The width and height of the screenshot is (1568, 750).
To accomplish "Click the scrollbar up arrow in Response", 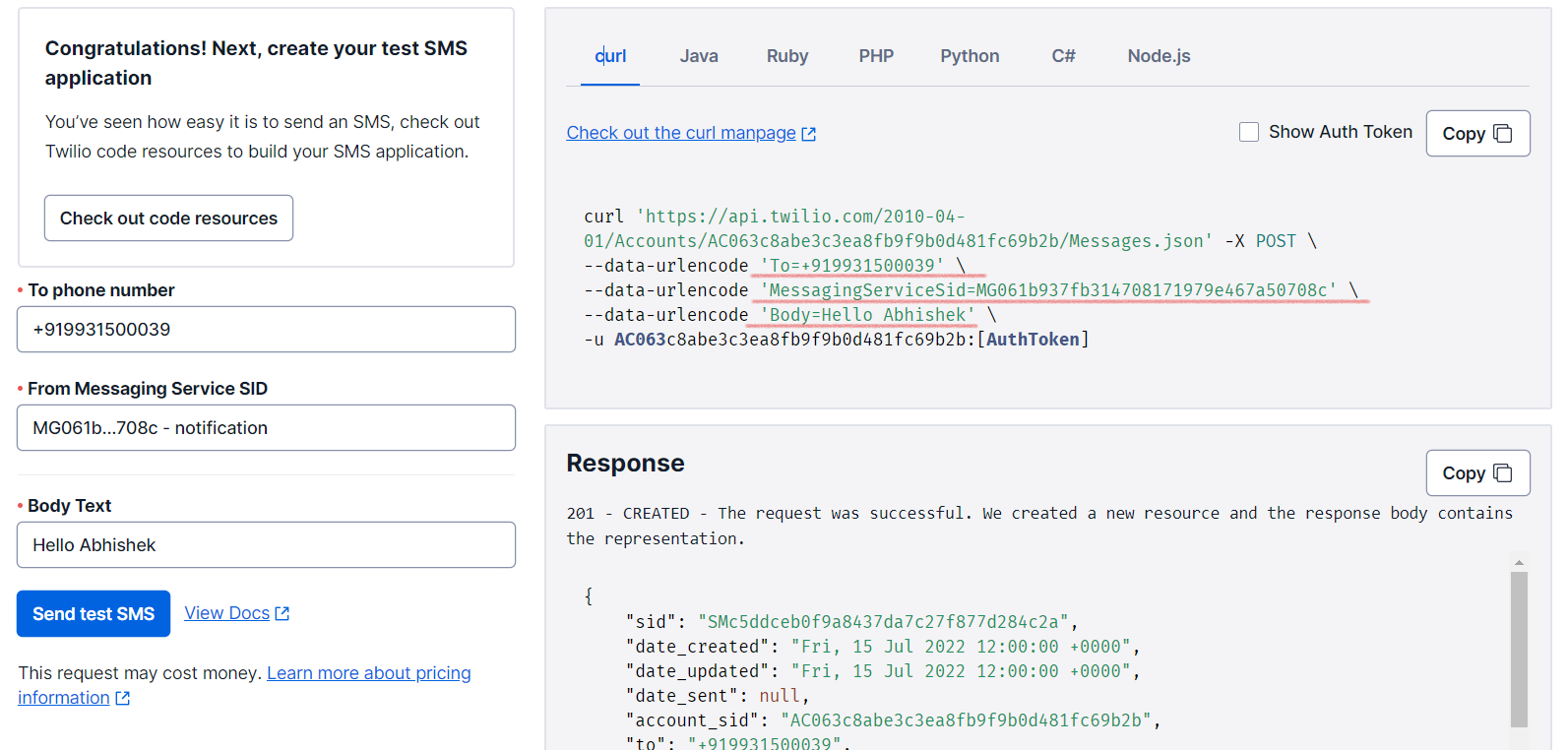I will pyautogui.click(x=1519, y=563).
